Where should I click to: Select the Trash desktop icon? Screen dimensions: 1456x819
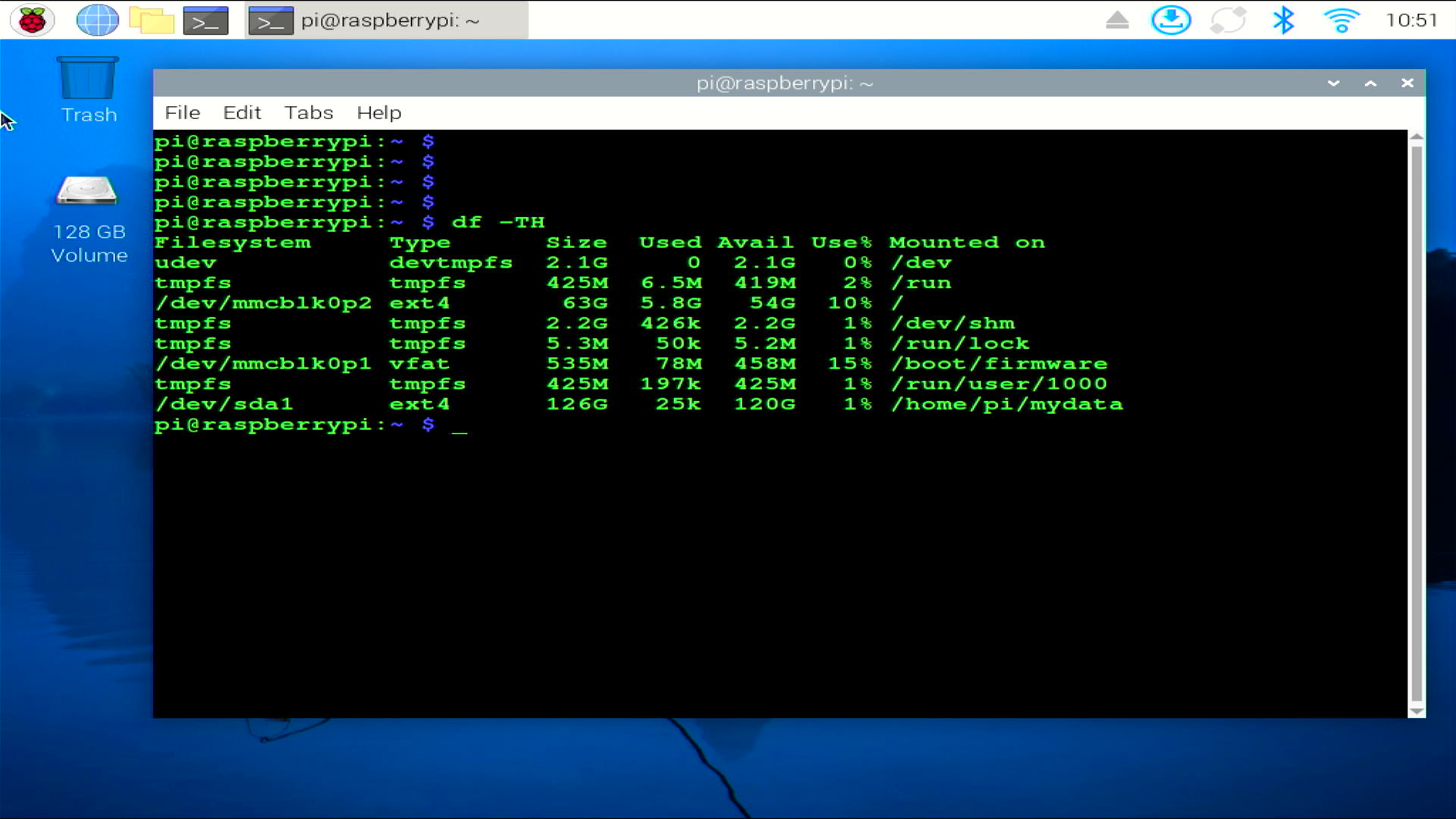[x=89, y=90]
